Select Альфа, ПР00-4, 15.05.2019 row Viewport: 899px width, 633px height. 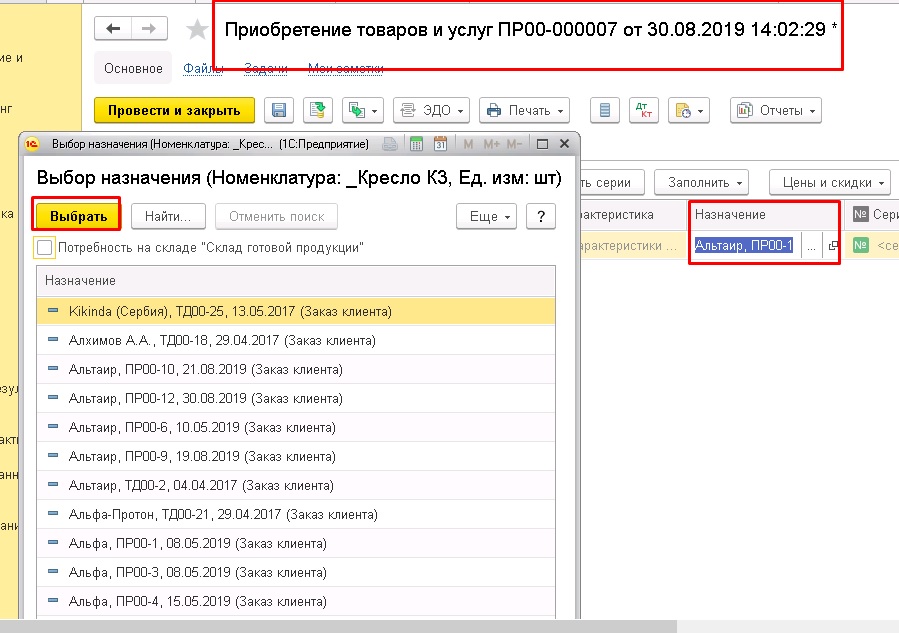tap(296, 601)
